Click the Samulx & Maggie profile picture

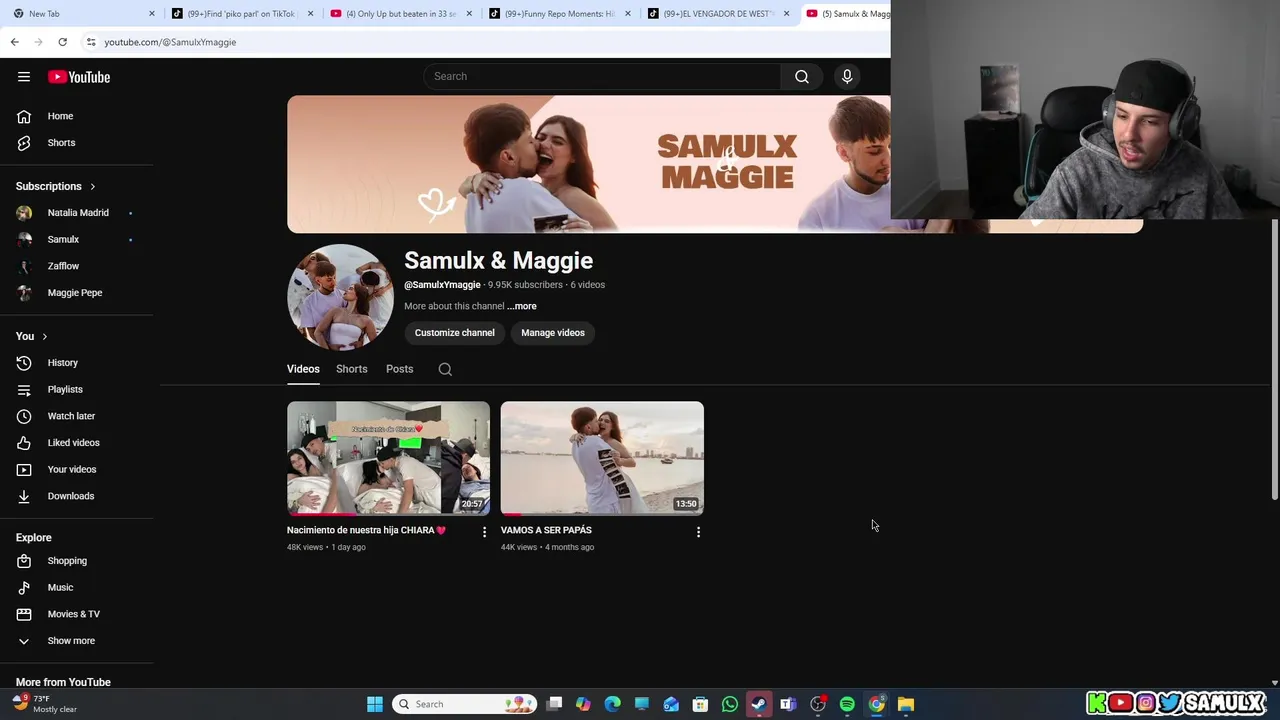340,297
